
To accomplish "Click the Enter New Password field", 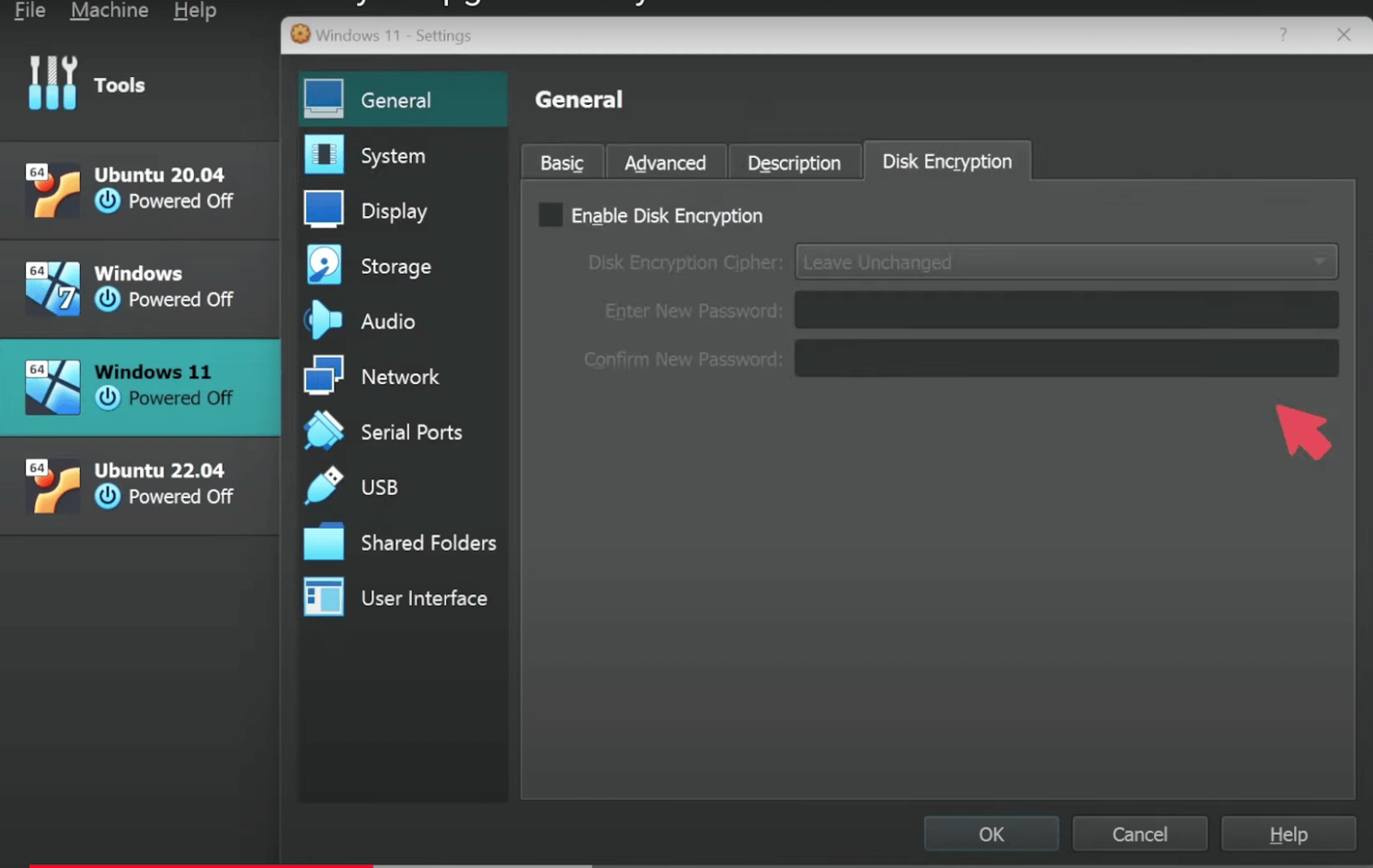I will (1065, 310).
